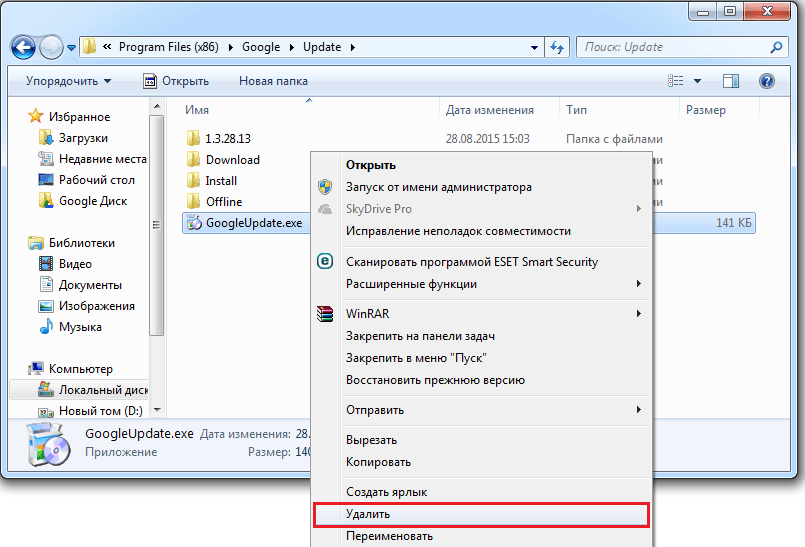Screen dimensions: 805x547
Task: Select Копировать in the context menu
Action: click(378, 462)
